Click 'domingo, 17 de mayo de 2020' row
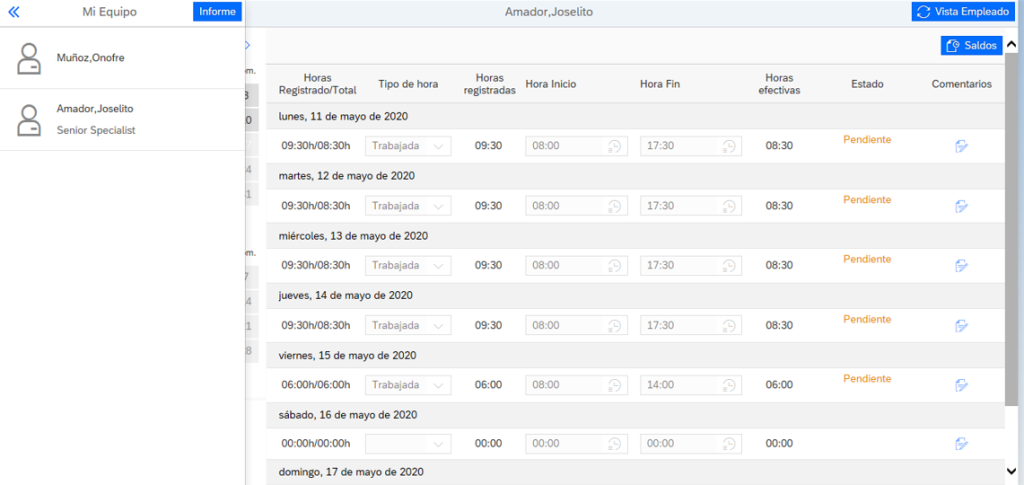Viewport: 1024px width, 485px height. pyautogui.click(x=635, y=471)
